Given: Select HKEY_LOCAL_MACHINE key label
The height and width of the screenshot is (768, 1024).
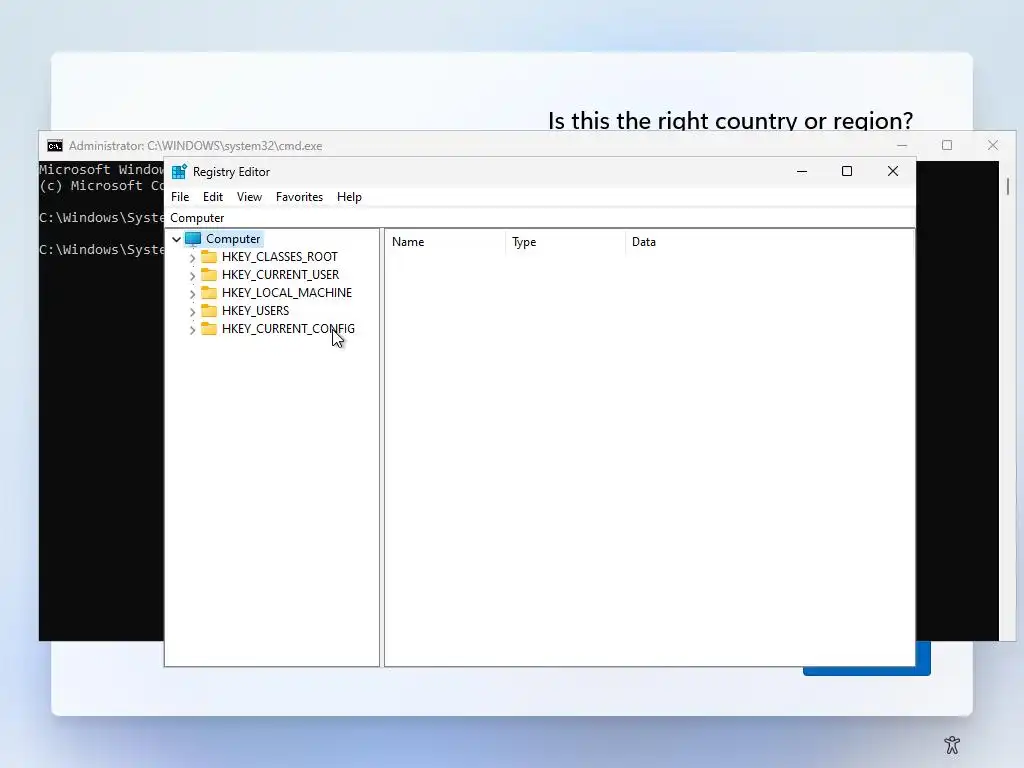Looking at the screenshot, I should [287, 293].
